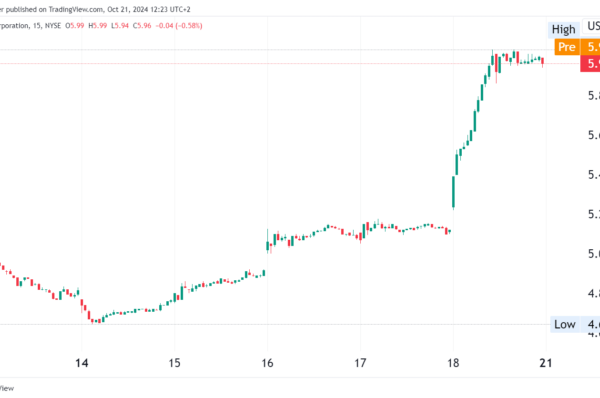Viewport: 600px width, 398px height.
Task: Click the open value O5.99
Action: pos(75,26)
